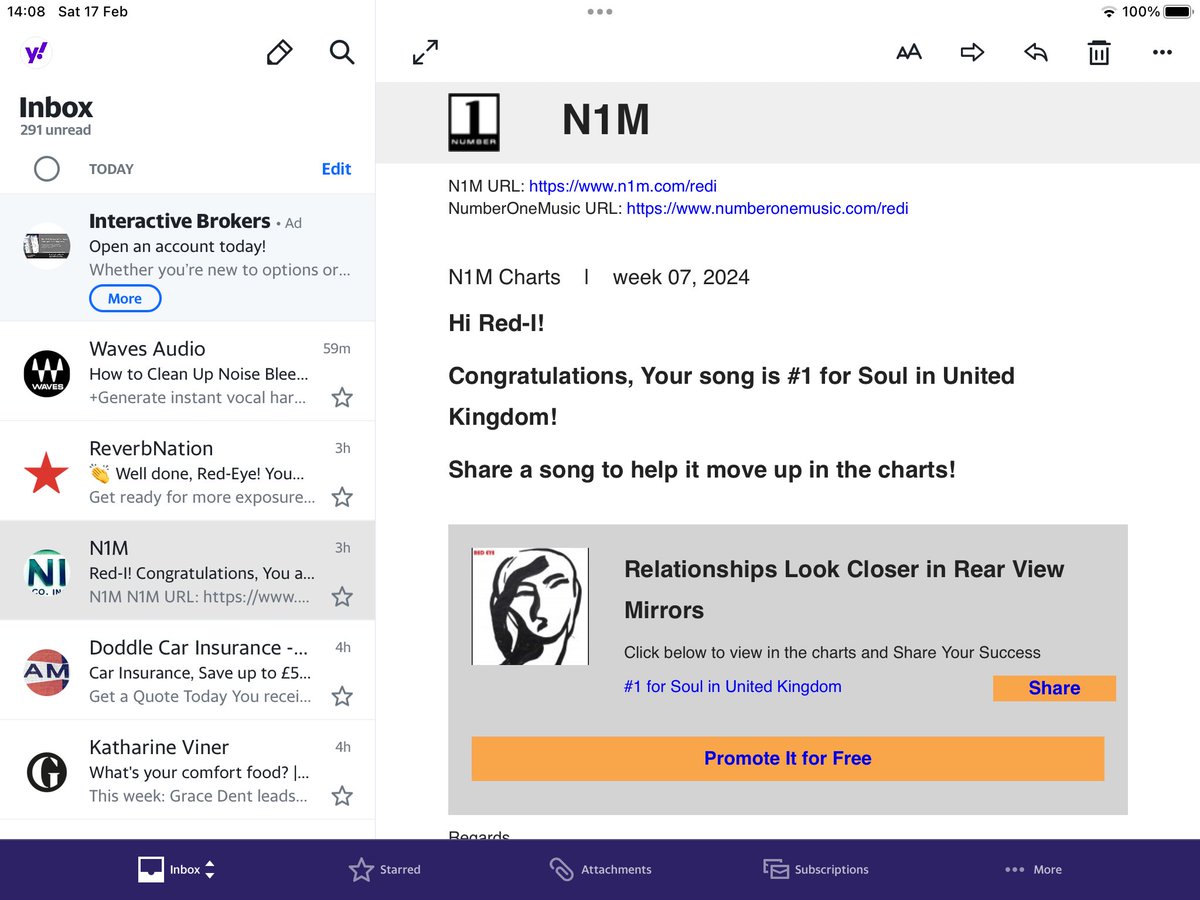Tap the ReverbNation red star avatar
This screenshot has height=900, width=1200.
click(47, 473)
